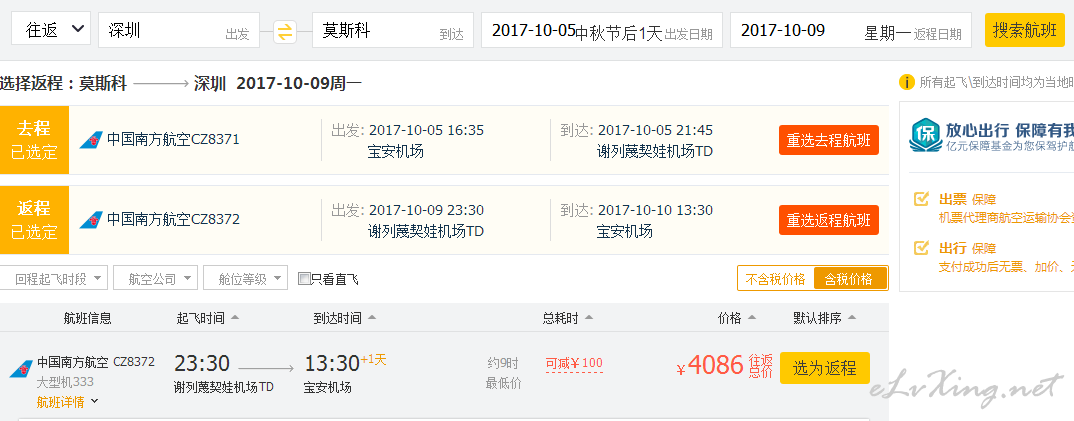Click 重选去程航班 button
Viewport: 1074px width, 421px height.
828,140
